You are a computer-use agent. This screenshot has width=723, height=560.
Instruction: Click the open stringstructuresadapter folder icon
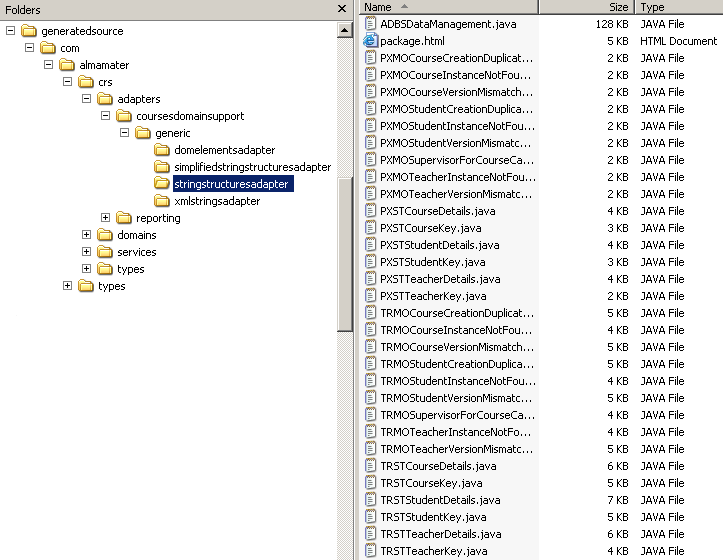[x=161, y=184]
